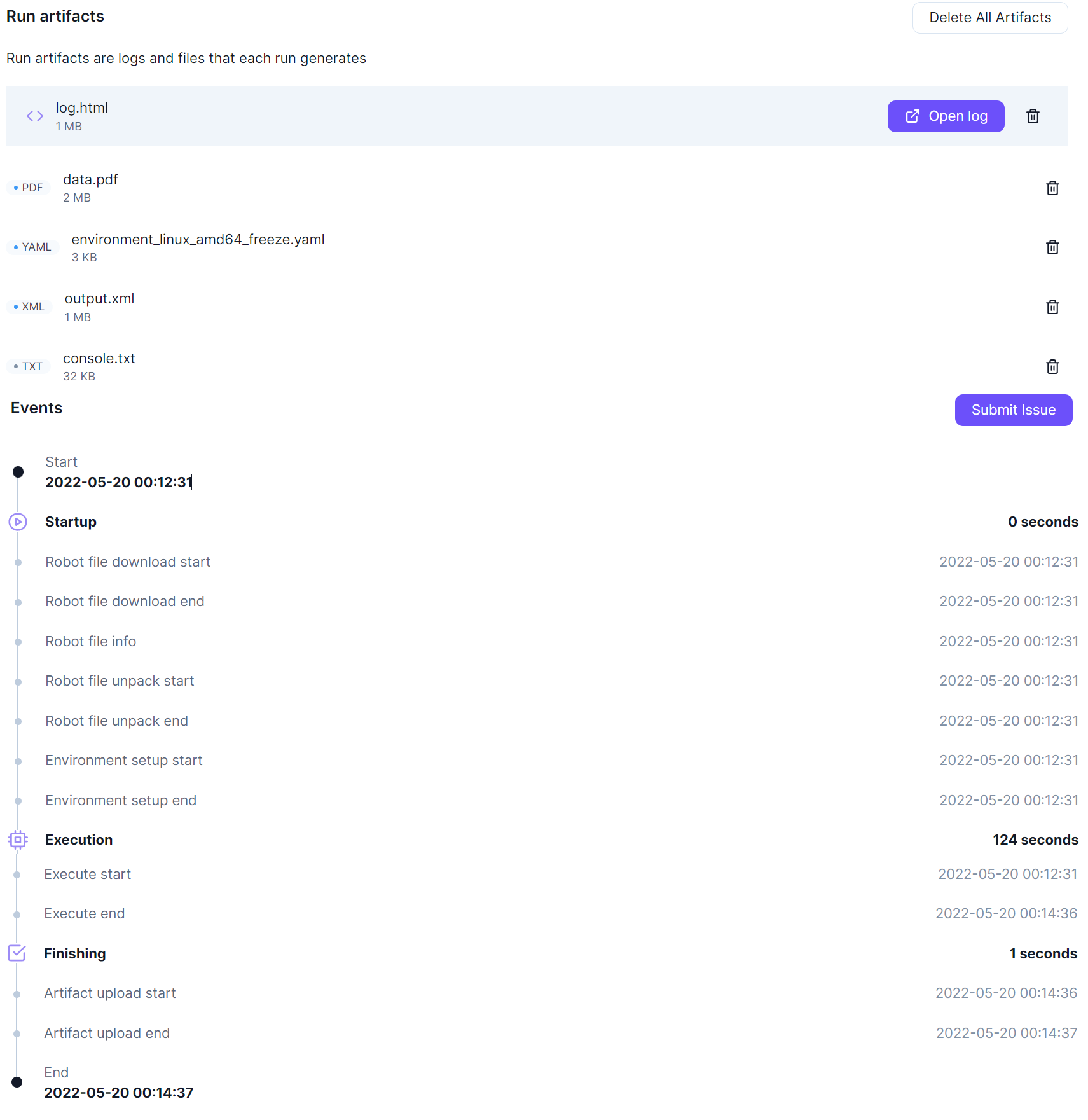1088x1120 pixels.
Task: Click Delete All Artifacts button
Action: (989, 18)
